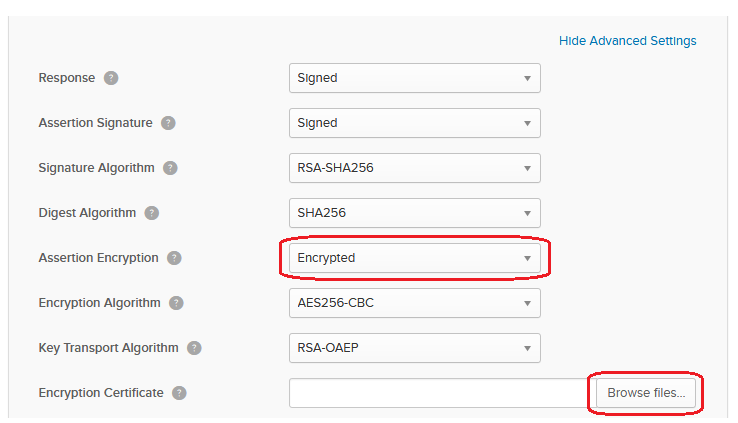Click the arrow on the Assertion Encryption dropdown
Viewport: 738px width, 423px height.
point(527,258)
